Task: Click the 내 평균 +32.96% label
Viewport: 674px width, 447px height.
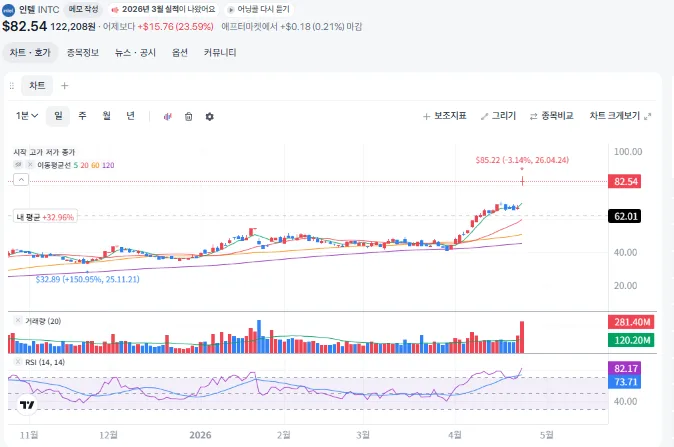Action: (x=45, y=217)
